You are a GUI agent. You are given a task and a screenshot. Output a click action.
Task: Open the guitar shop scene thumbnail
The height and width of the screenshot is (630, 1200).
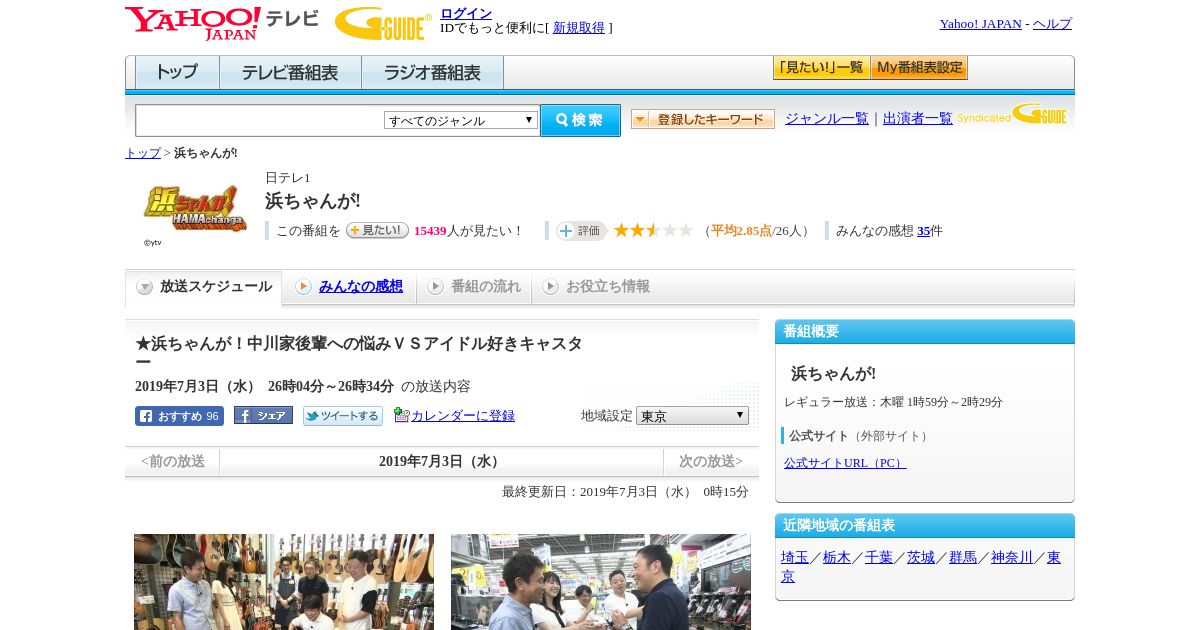click(284, 582)
